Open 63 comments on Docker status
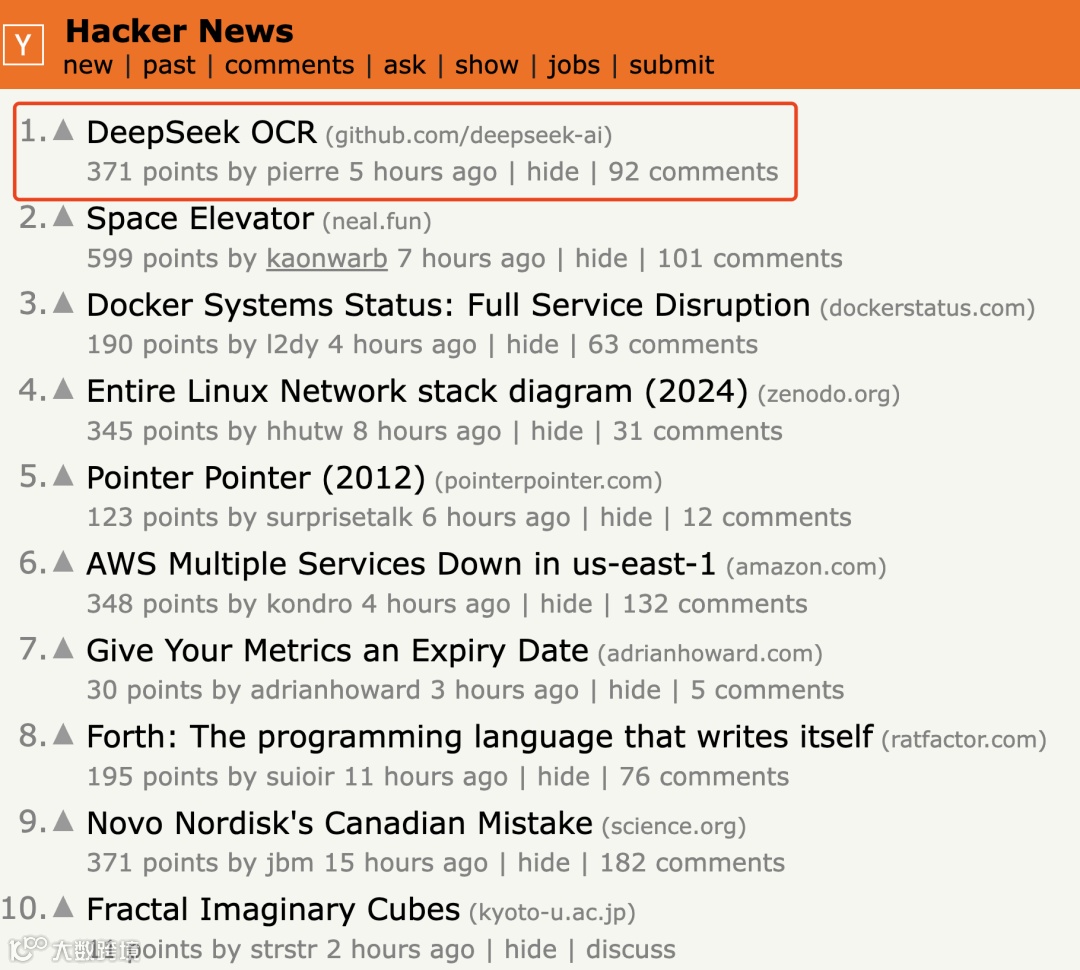This screenshot has height=970, width=1080. point(672,345)
